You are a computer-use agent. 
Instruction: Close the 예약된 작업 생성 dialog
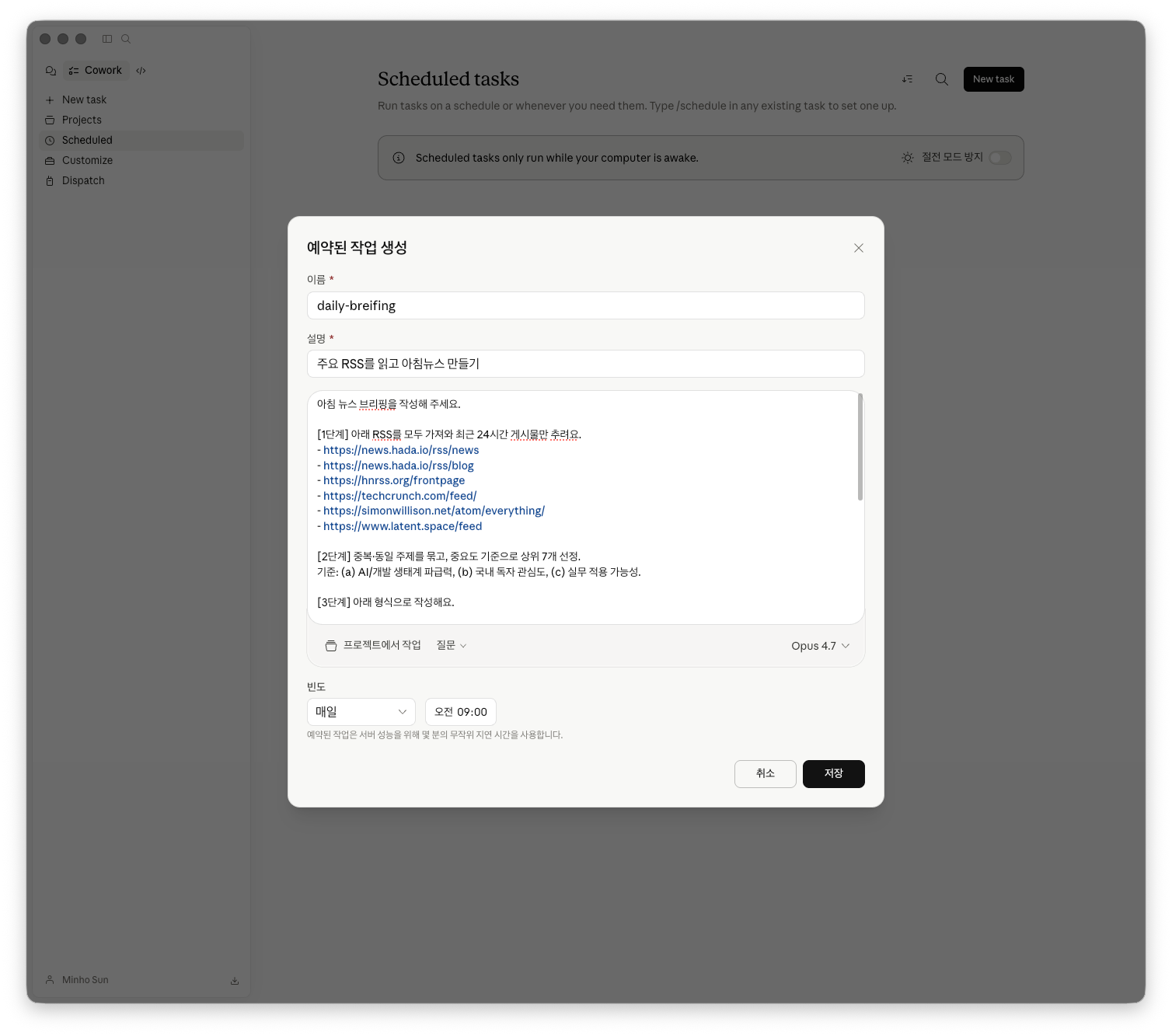pyautogui.click(x=859, y=248)
